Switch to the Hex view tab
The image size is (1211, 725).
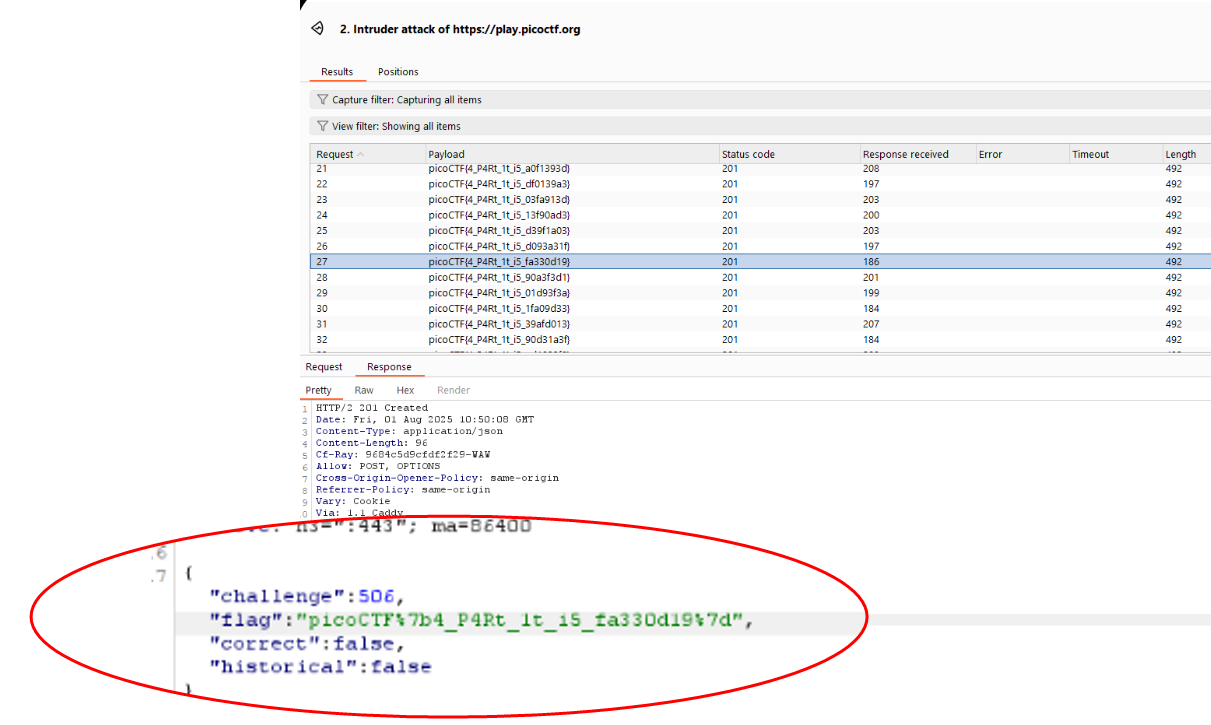point(405,390)
